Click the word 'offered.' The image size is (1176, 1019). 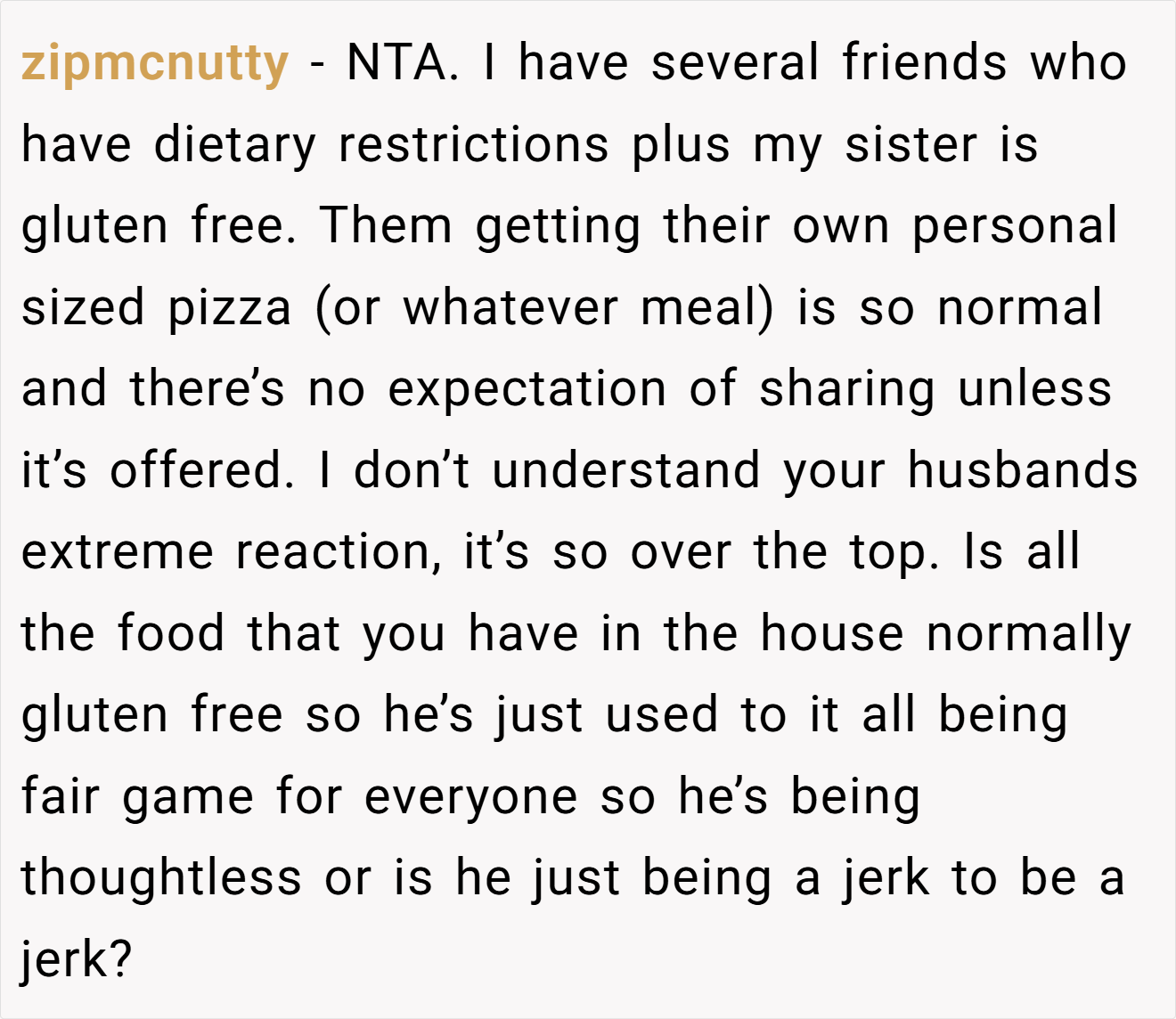(201, 469)
